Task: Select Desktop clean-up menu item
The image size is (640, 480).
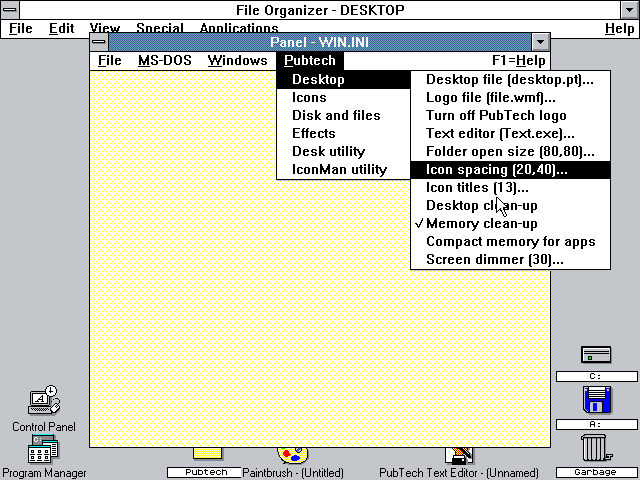Action: pyautogui.click(x=510, y=206)
